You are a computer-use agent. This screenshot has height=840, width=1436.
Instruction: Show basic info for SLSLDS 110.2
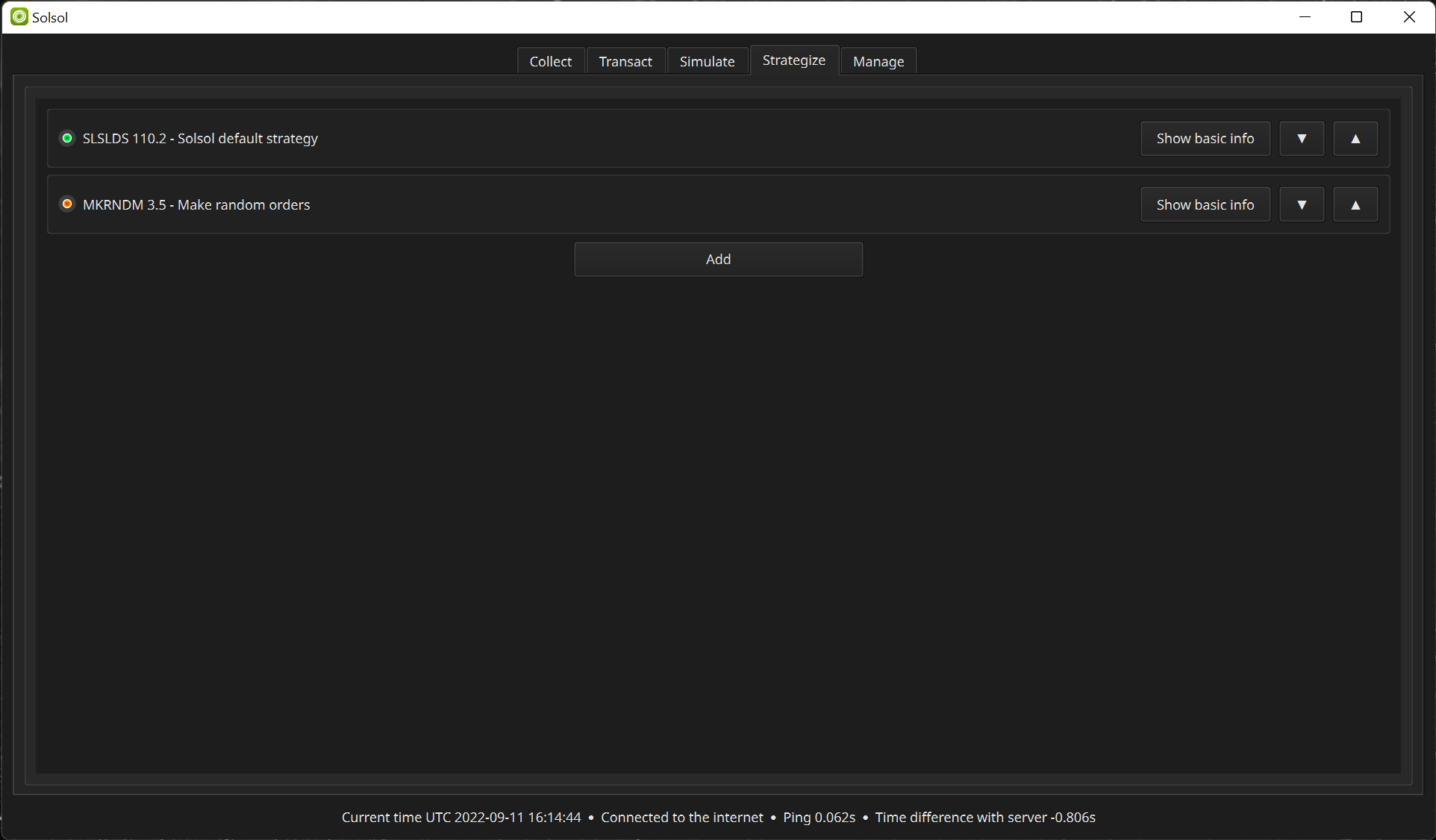coord(1205,139)
